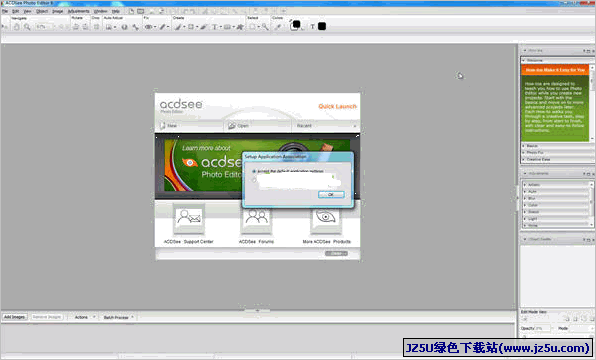The height and width of the screenshot is (360, 596).
Task: Click the Open folder icon in Quick Launch
Action: click(x=232, y=125)
